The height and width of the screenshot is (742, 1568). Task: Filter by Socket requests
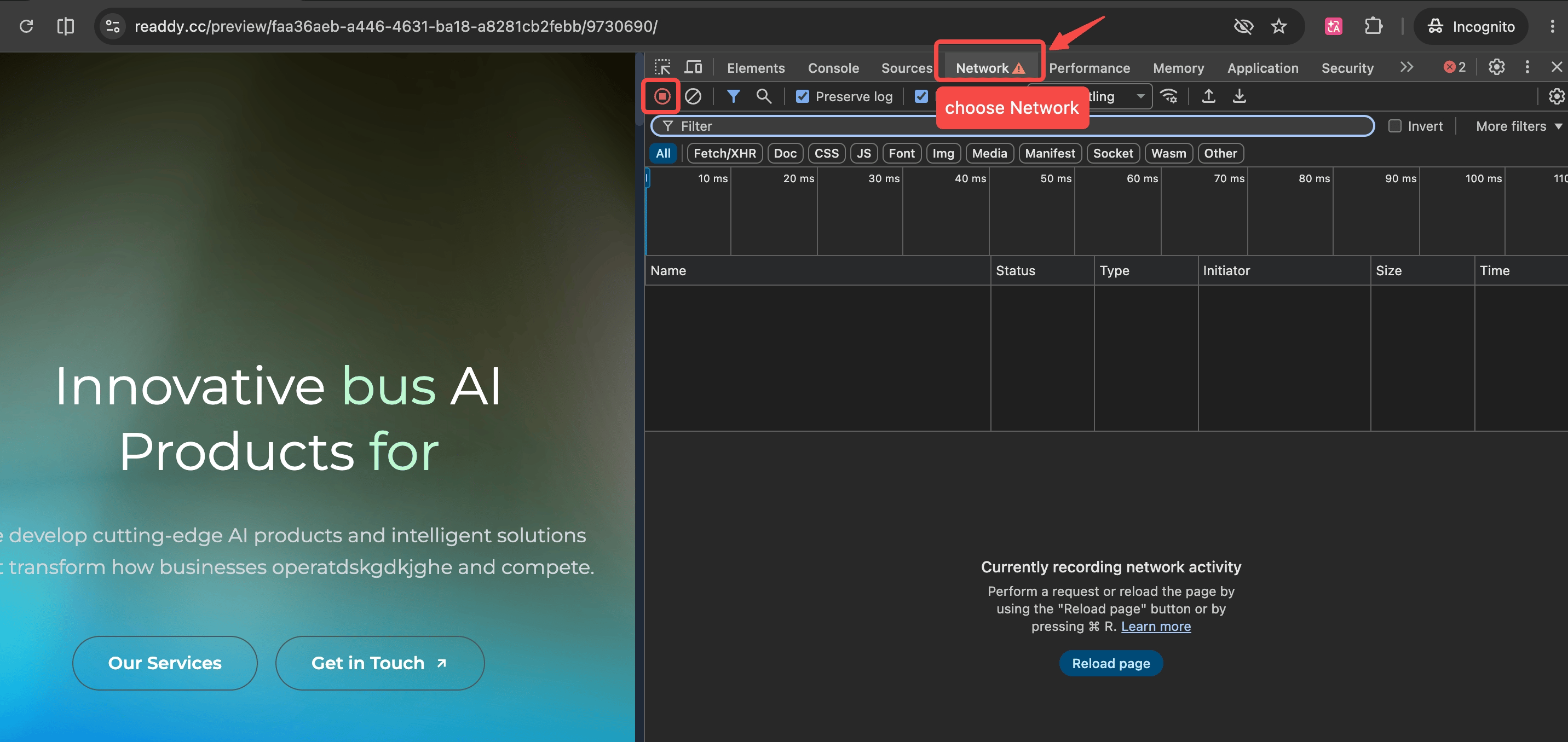coord(1112,153)
